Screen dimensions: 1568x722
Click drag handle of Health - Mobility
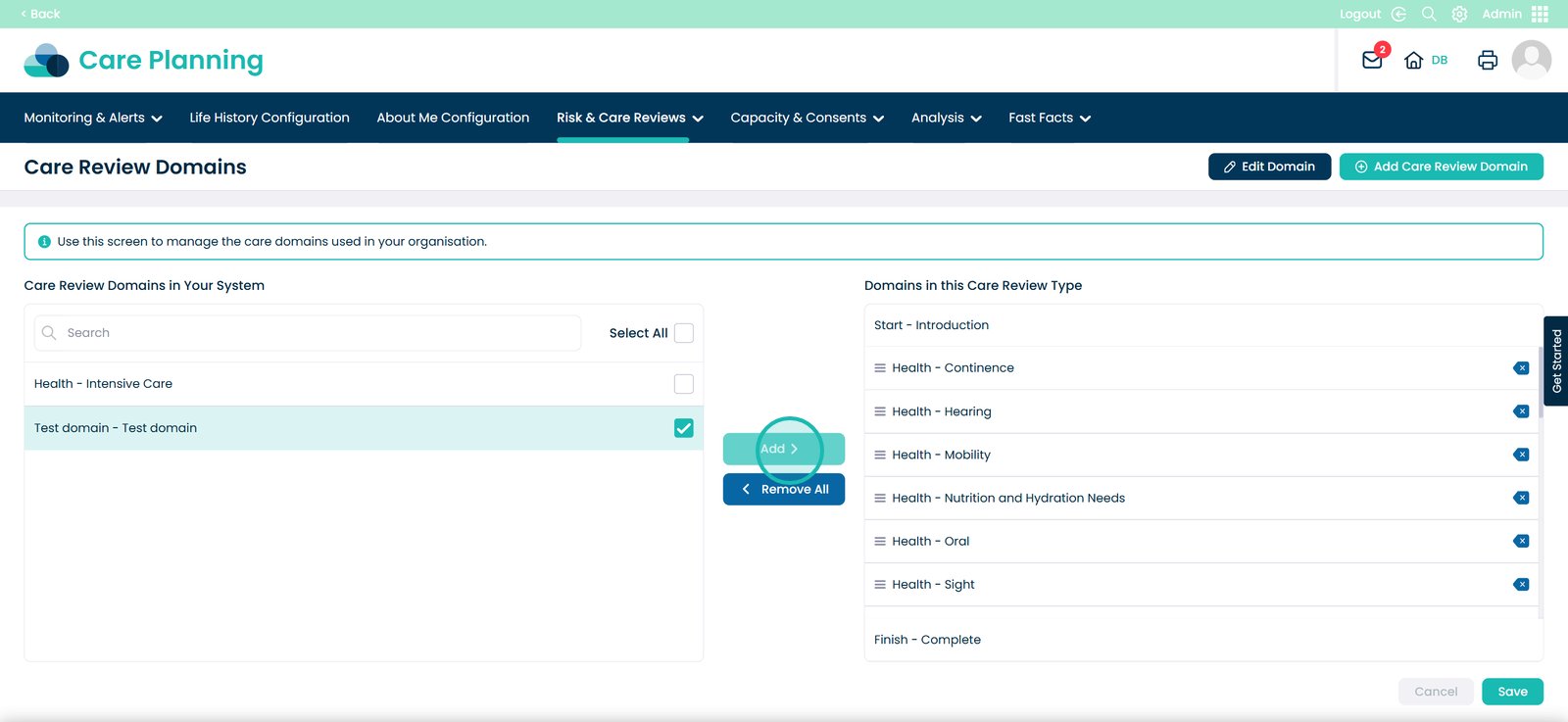[x=880, y=455]
